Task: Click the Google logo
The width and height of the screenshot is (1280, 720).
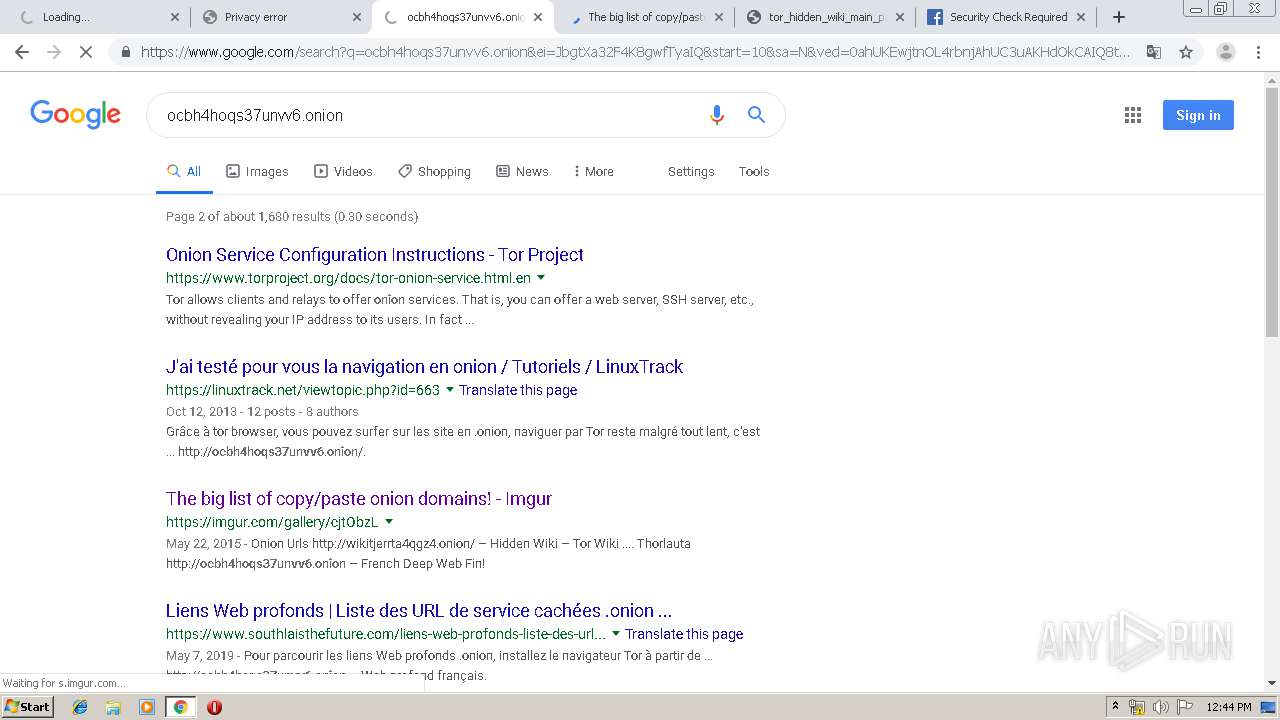Action: [x=75, y=114]
